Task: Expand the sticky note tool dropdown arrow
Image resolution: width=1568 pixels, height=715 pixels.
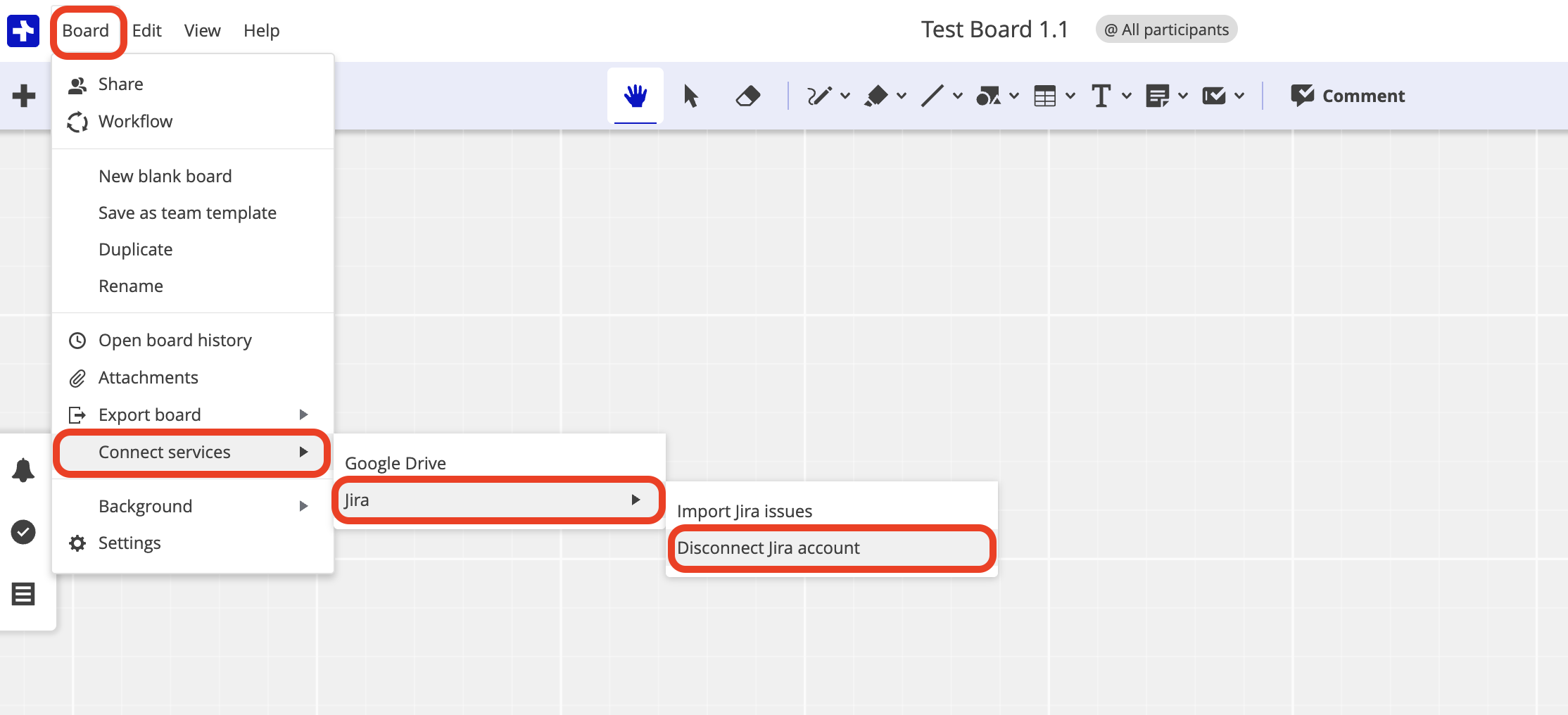Action: (x=1183, y=96)
